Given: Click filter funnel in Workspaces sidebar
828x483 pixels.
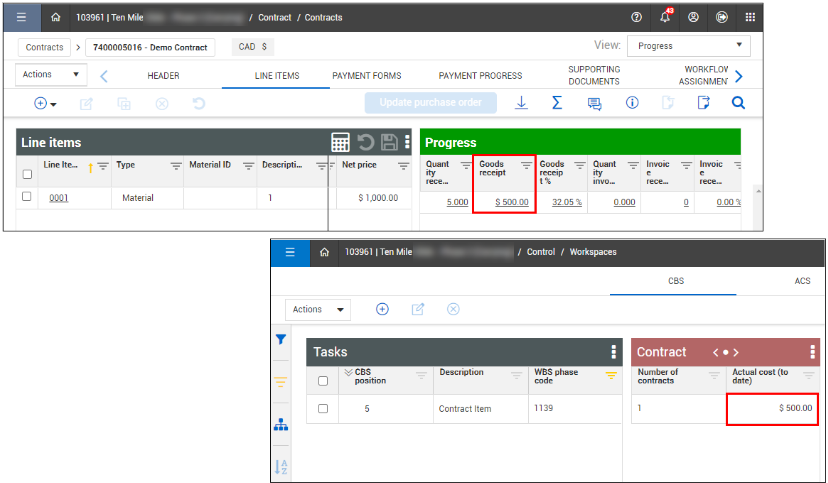Looking at the screenshot, I should (x=281, y=340).
